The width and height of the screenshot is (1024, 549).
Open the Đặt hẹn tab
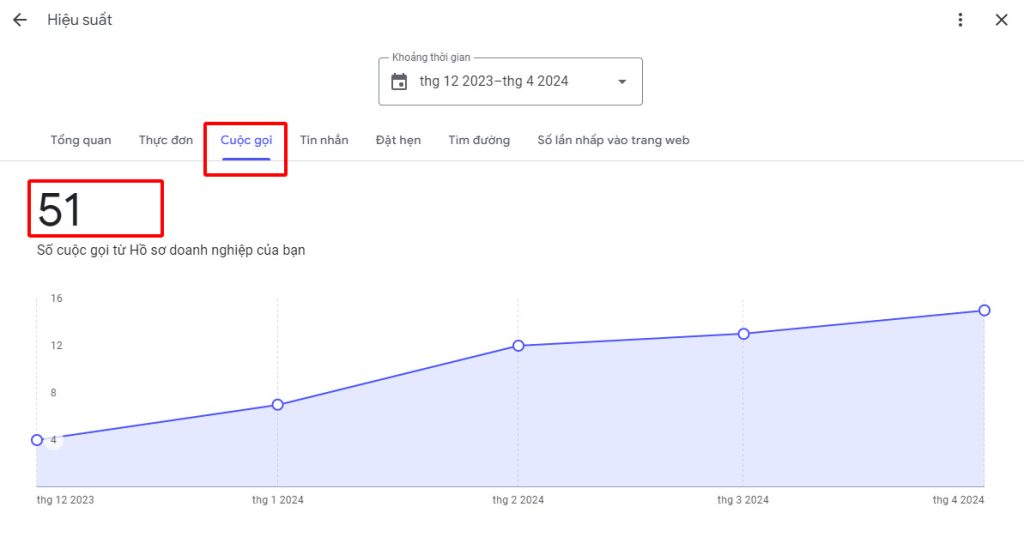click(398, 140)
